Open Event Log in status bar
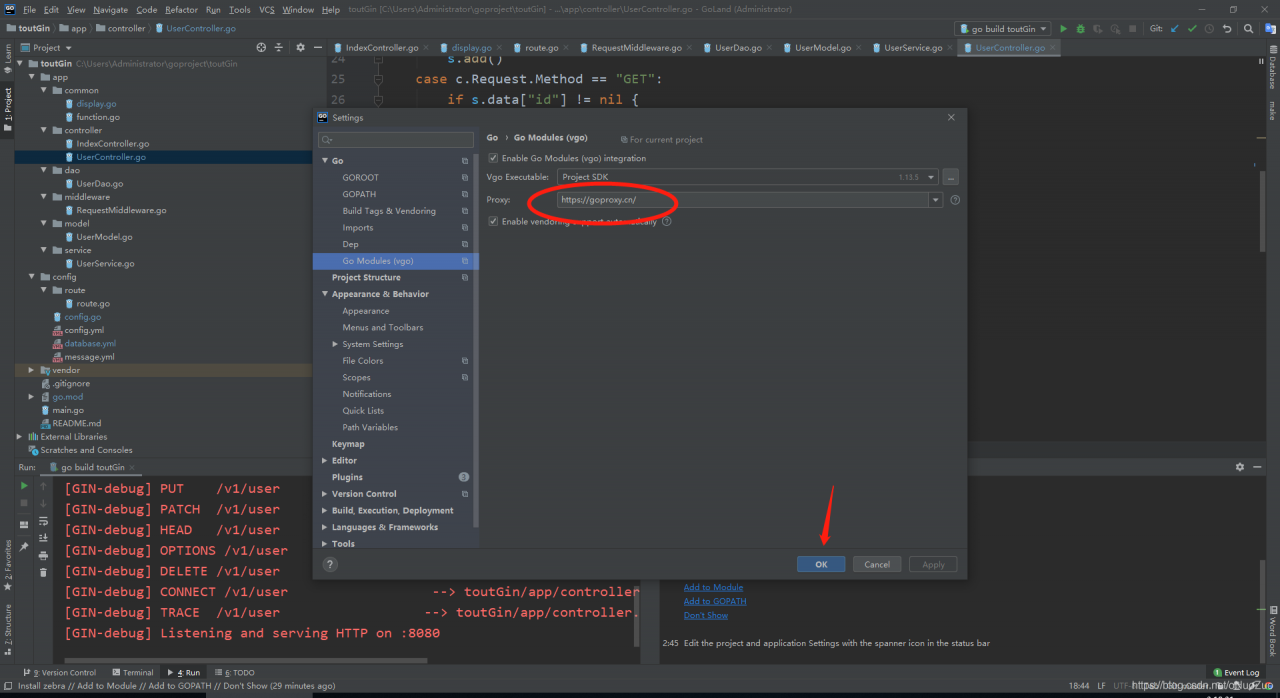This screenshot has width=1280, height=698. click(x=1236, y=673)
